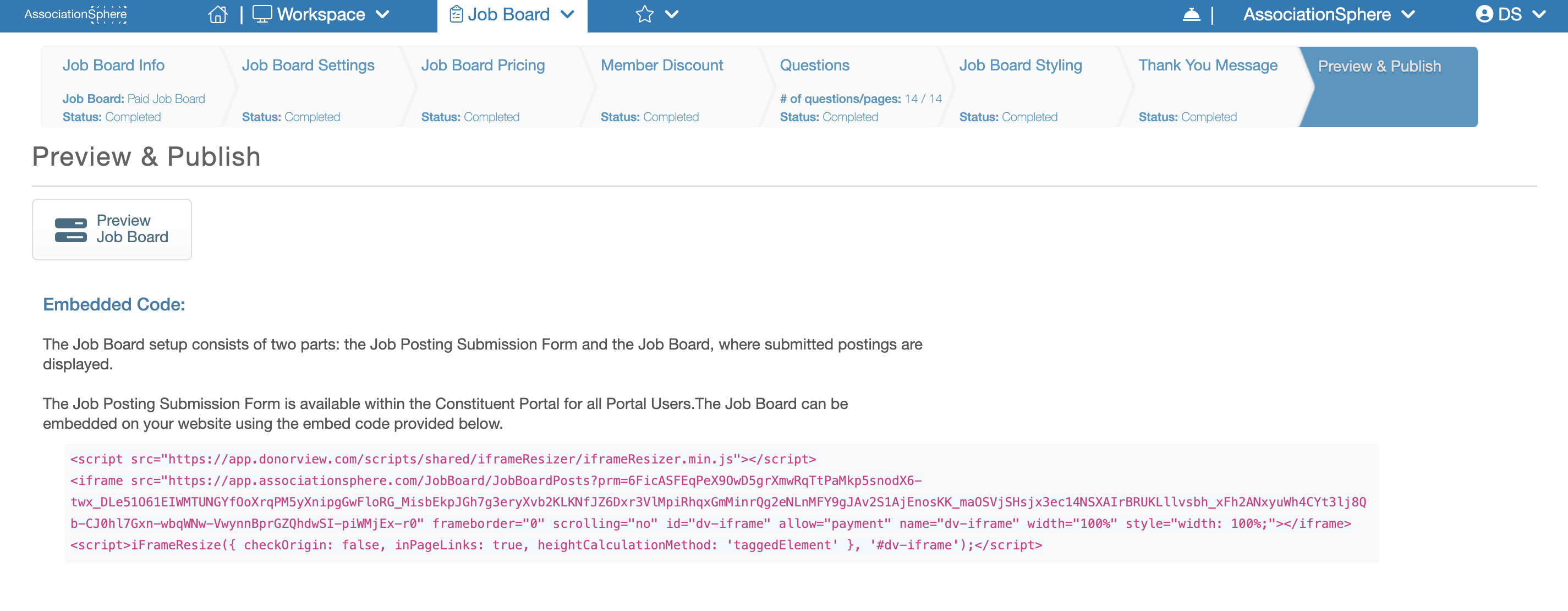Viewport: 1568px width, 611px height.
Task: Click the Workspace monitor icon
Action: click(262, 14)
